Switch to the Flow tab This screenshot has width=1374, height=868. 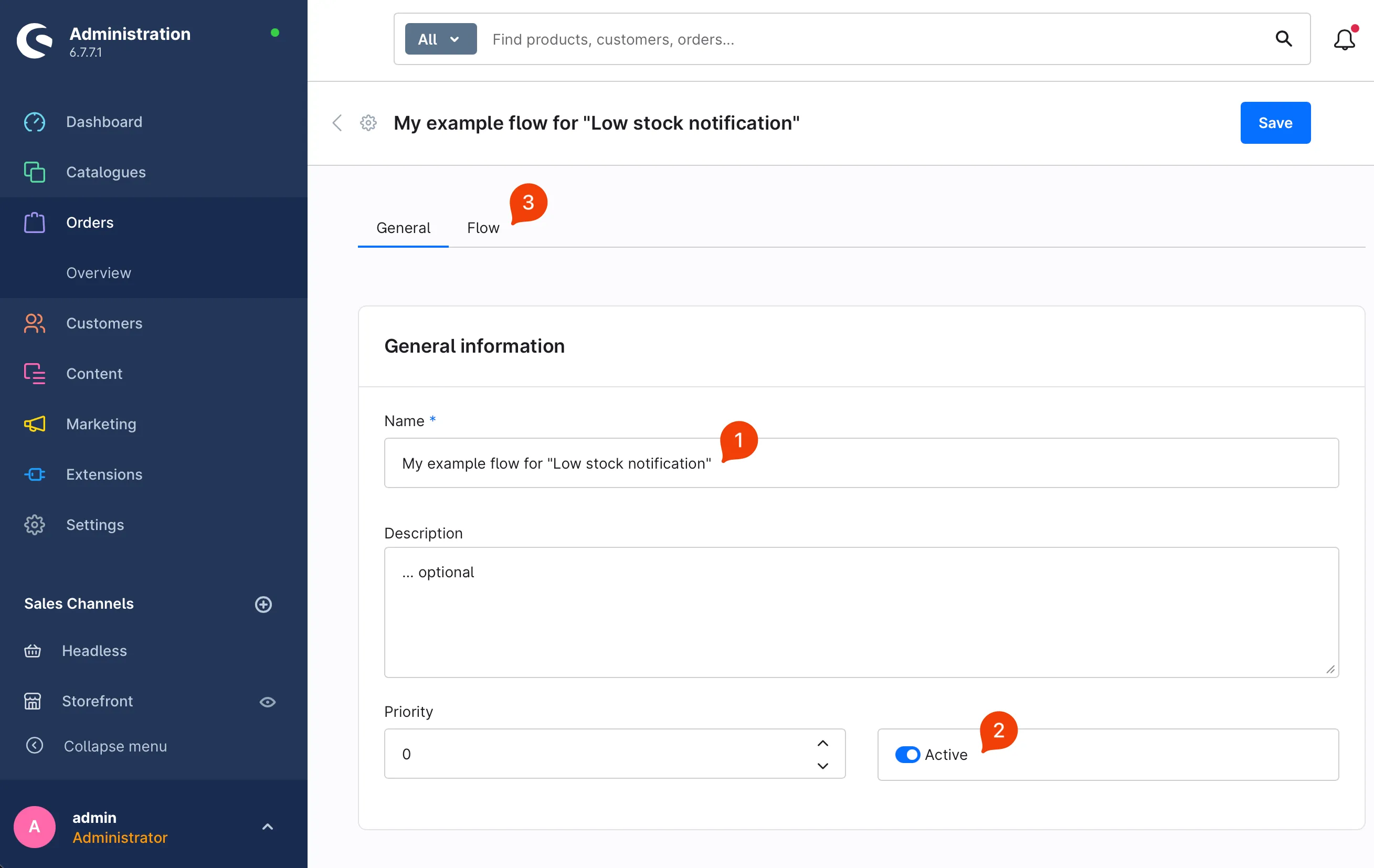point(483,228)
